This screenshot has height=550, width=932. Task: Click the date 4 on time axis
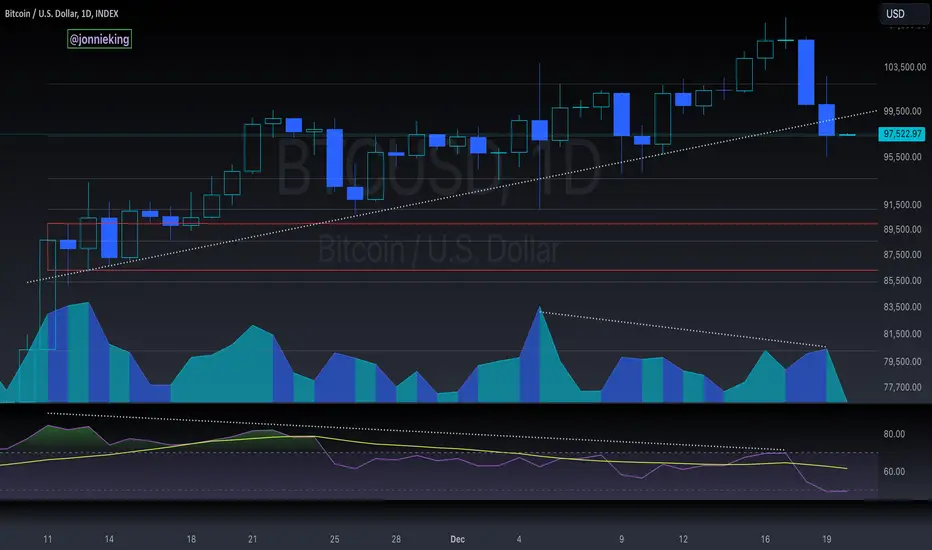coord(519,539)
